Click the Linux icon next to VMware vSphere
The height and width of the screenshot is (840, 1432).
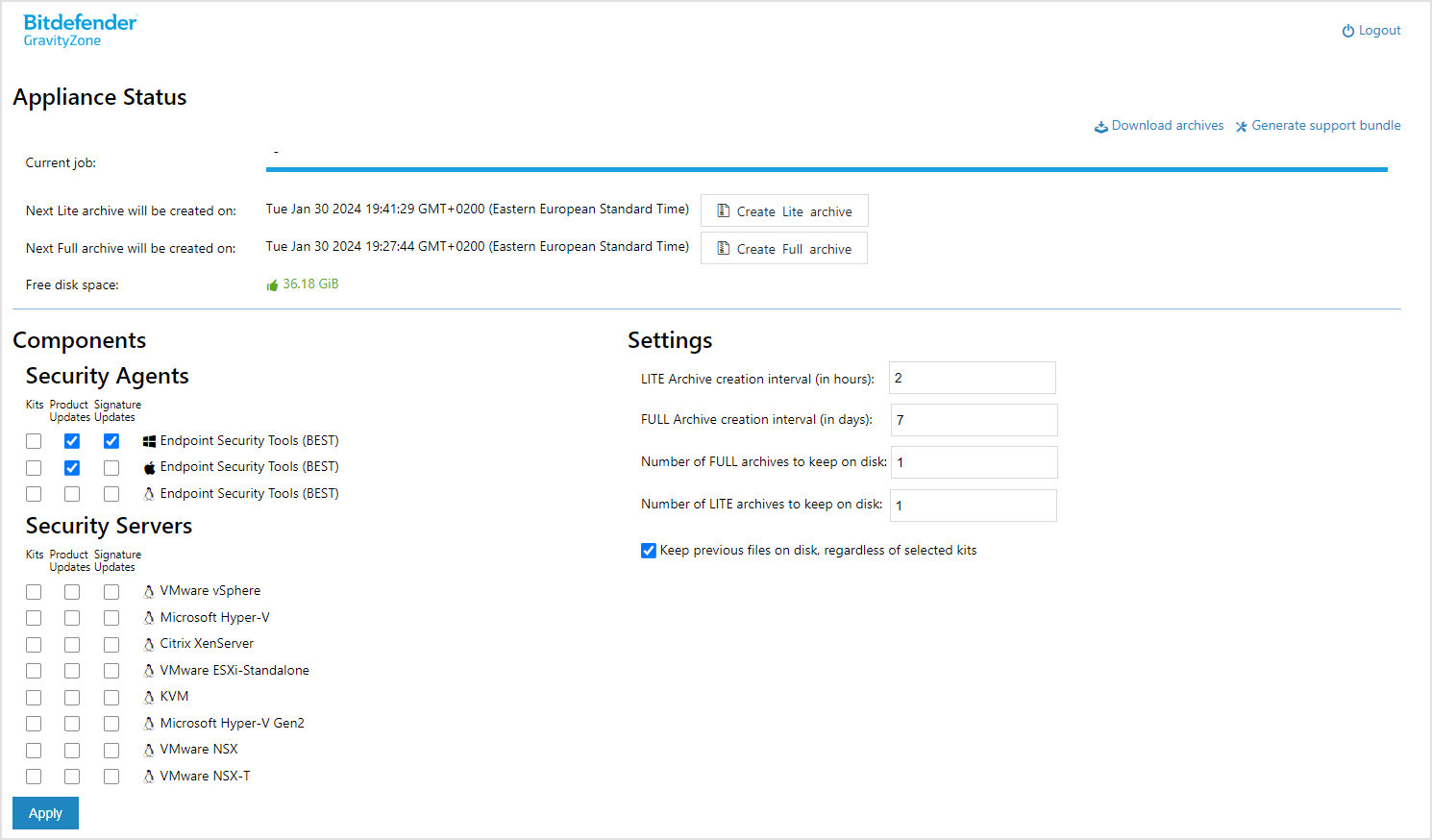[x=149, y=590]
